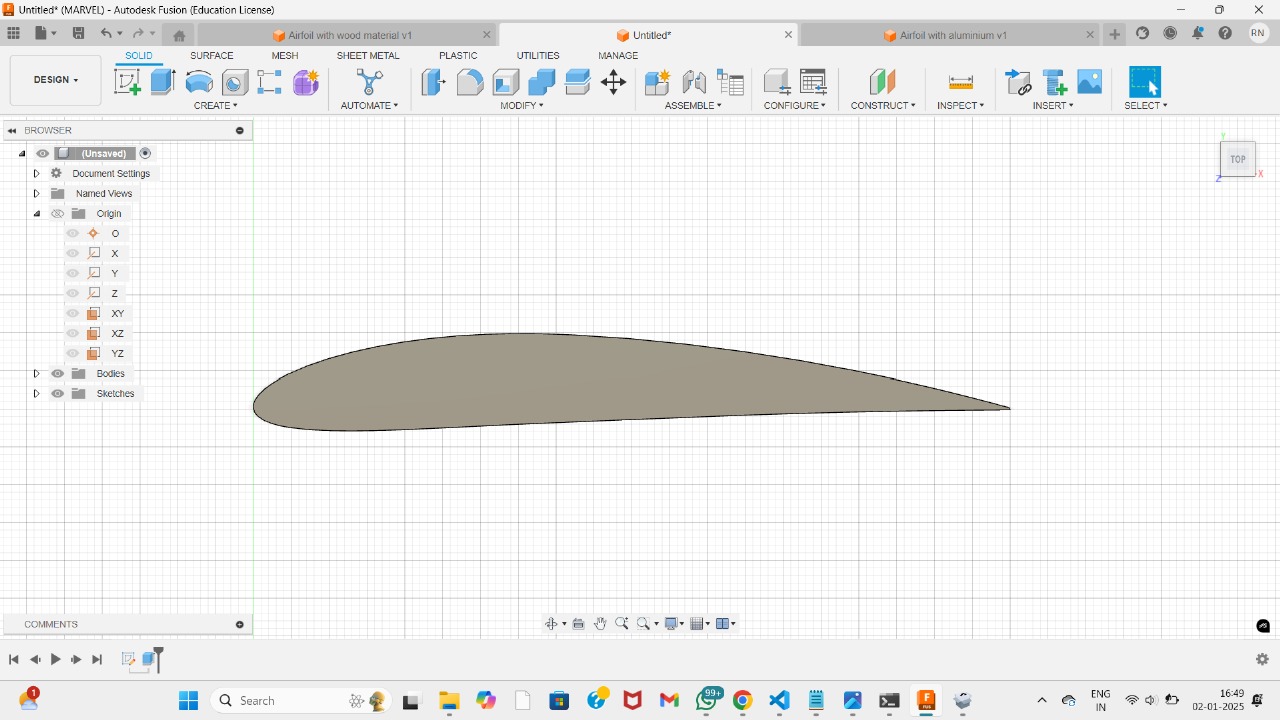Toggle visibility of the Origin folder
Screen dimensions: 1280x720
click(57, 214)
